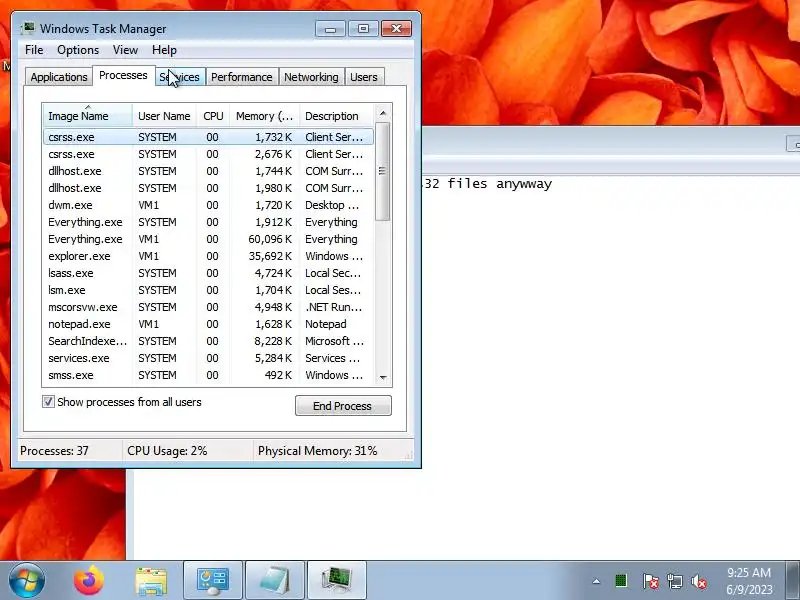Click the process list scrollbar thumb

tap(382, 171)
